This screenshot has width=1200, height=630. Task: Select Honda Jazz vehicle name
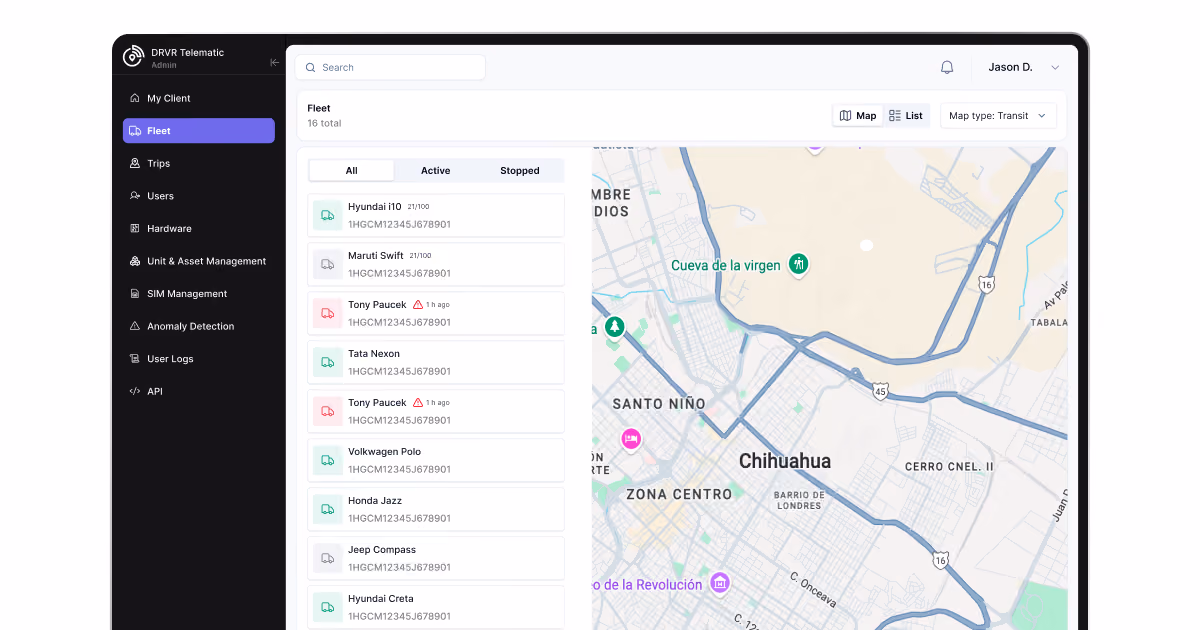375,501
